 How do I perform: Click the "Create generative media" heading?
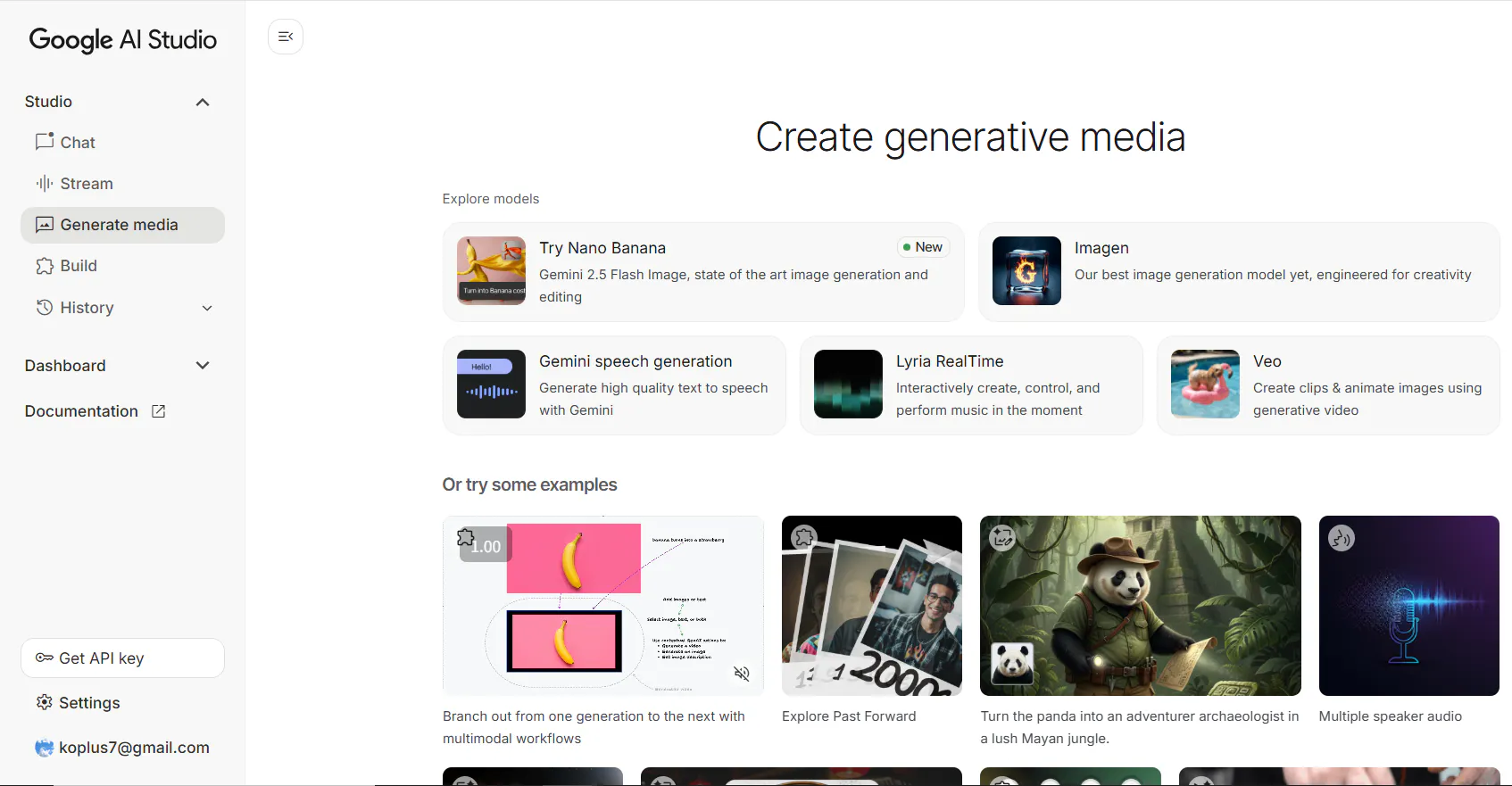971,137
